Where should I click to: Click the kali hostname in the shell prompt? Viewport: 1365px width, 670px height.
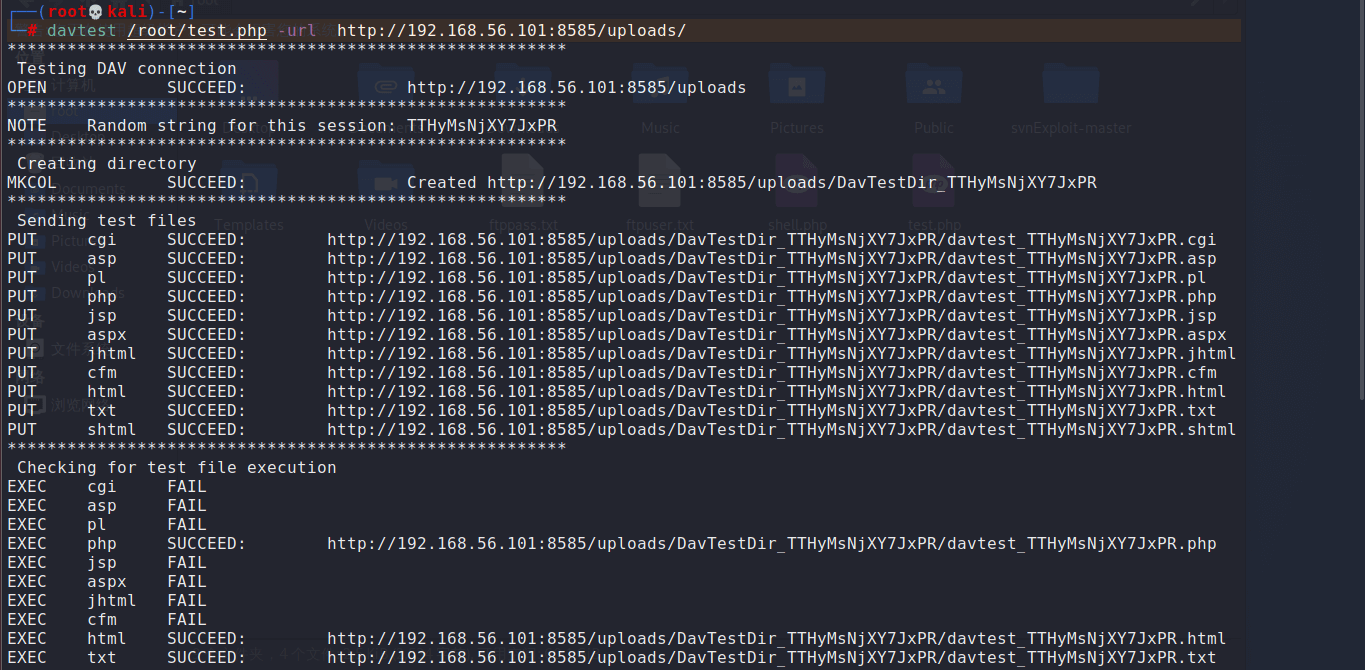(x=127, y=11)
